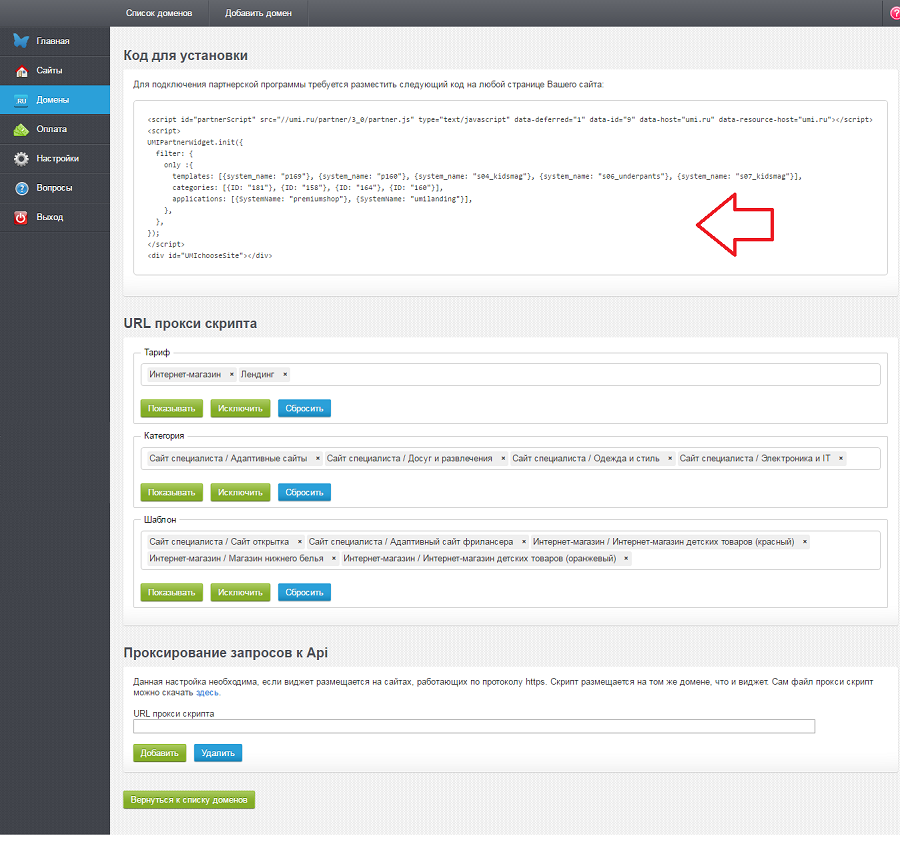900x846 pixels.
Task: Click the green icon next to Оплата
Action: (21, 130)
